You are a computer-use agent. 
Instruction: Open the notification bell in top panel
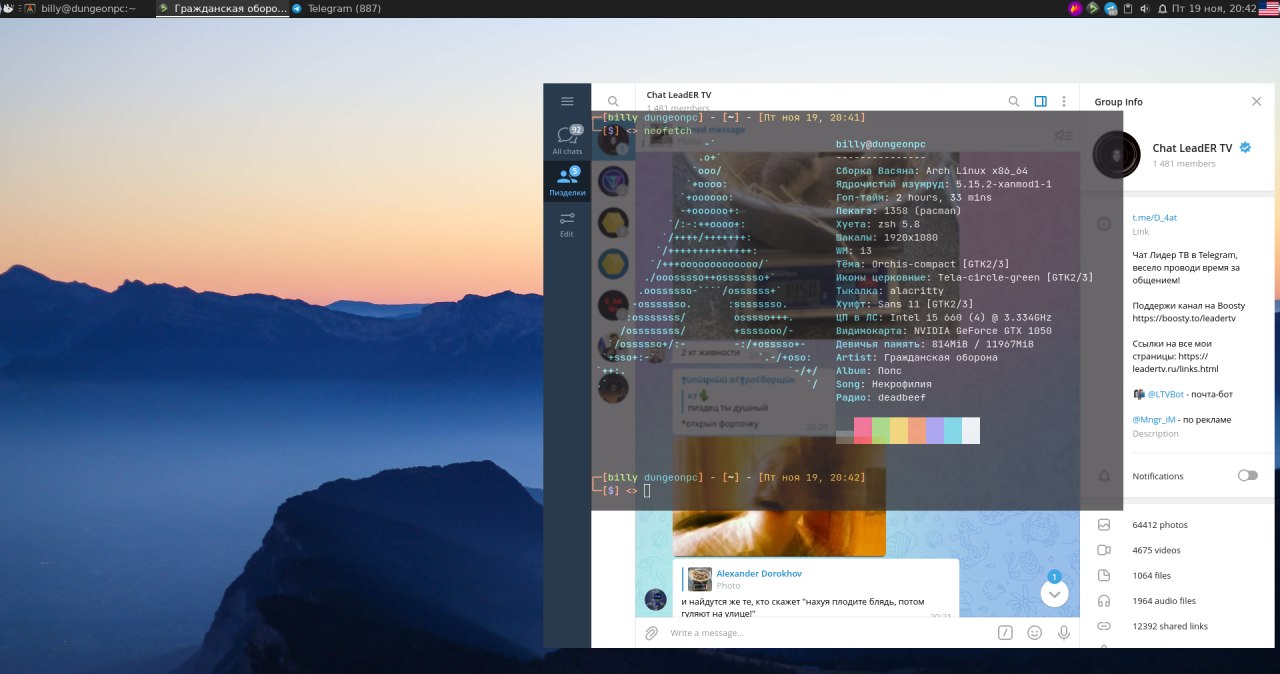click(x=1162, y=8)
